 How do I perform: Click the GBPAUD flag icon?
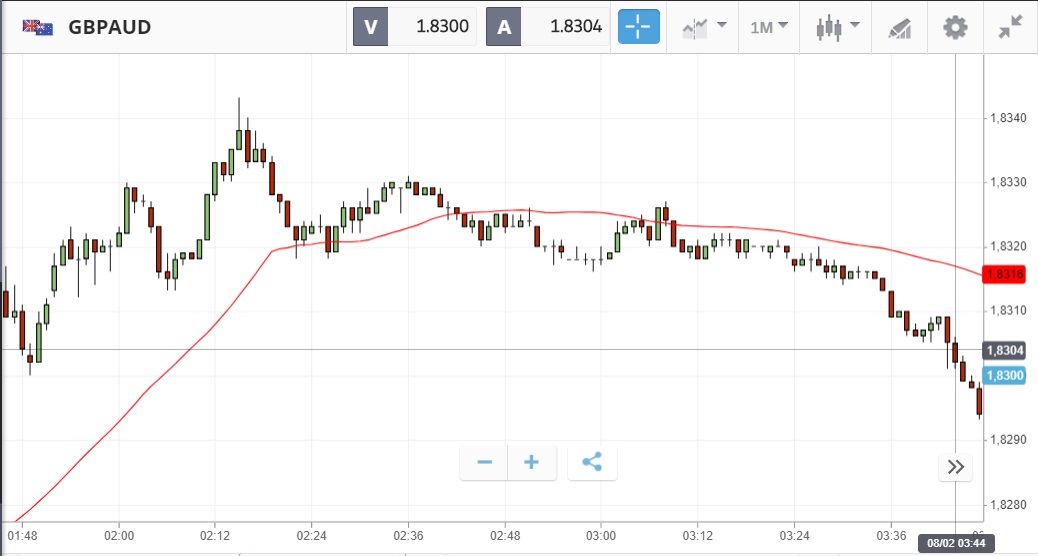[38, 27]
